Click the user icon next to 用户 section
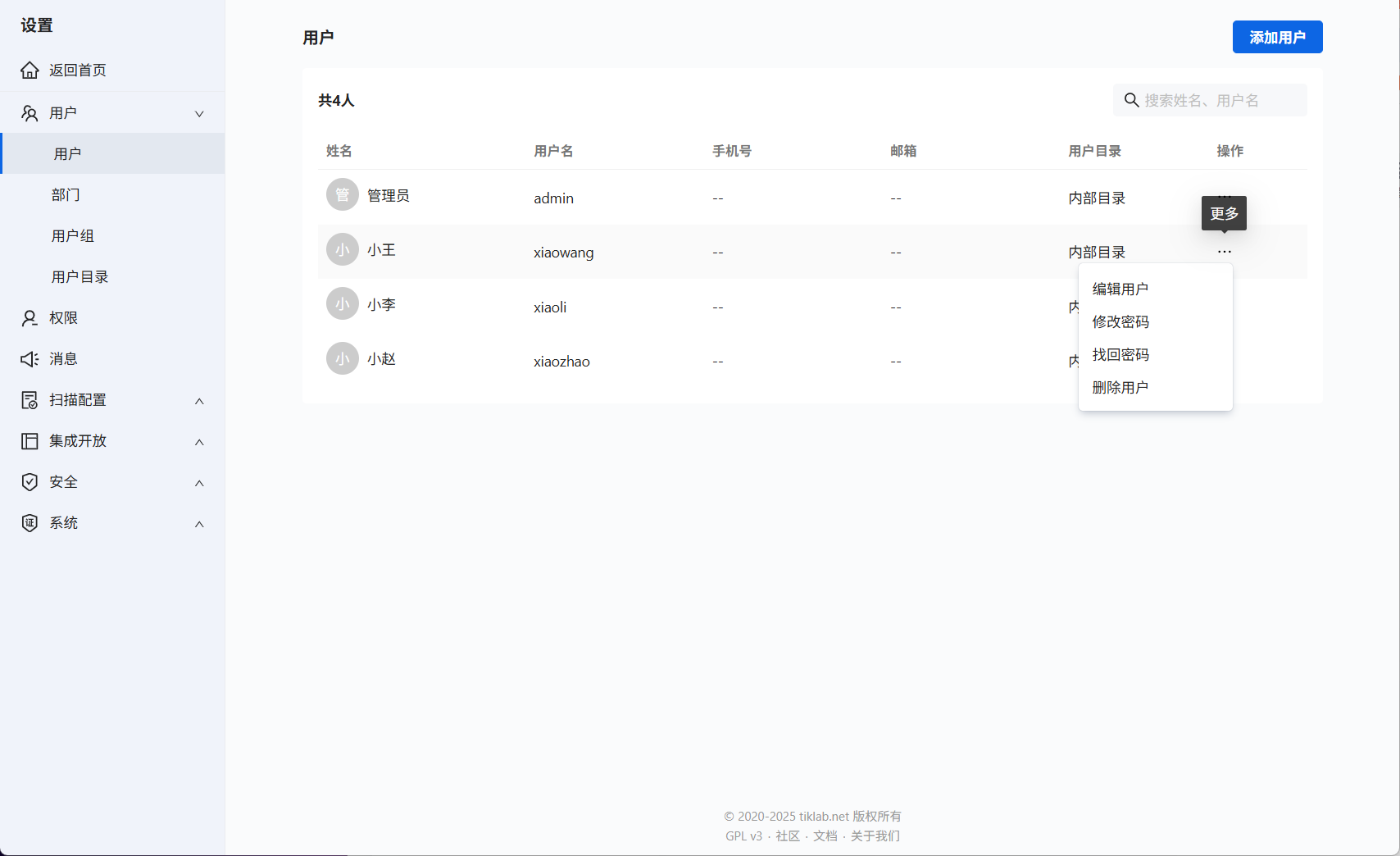The image size is (1400, 856). pos(30,113)
